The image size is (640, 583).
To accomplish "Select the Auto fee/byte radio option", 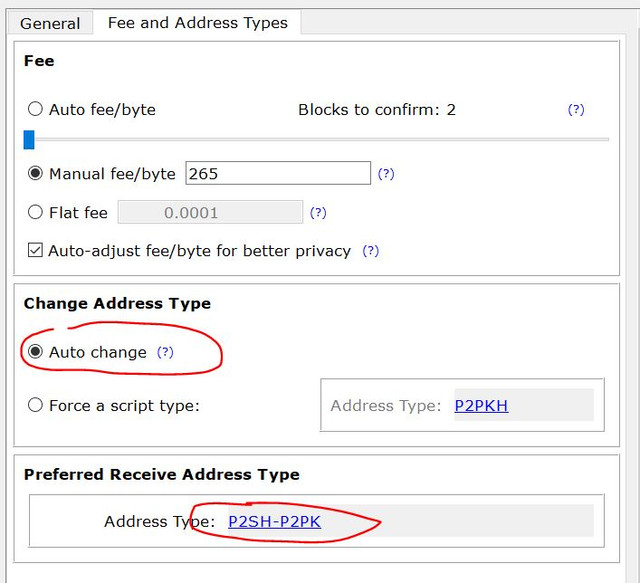I will tap(35, 109).
